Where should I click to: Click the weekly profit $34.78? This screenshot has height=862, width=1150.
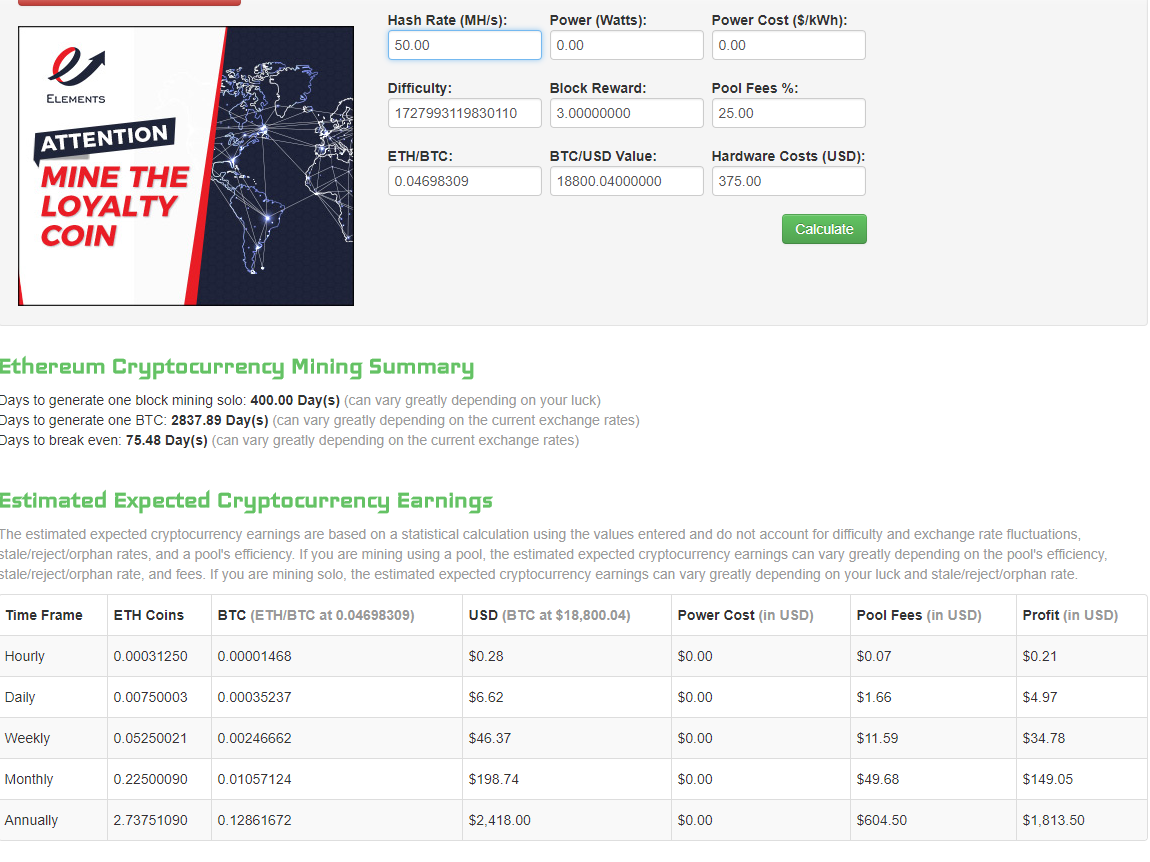[1044, 738]
